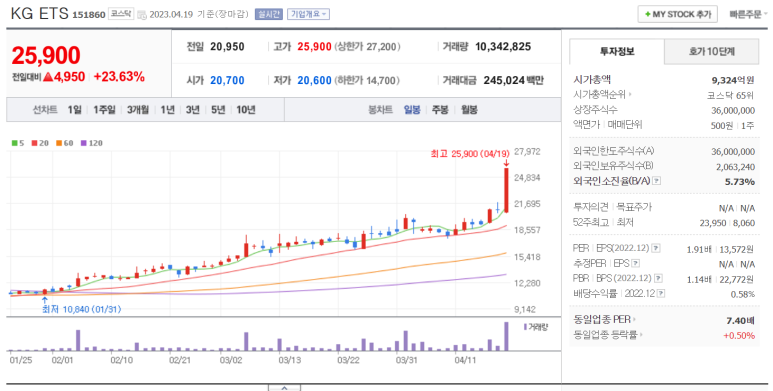Viewport: 773px width, 391px height.
Task: Select the 3년 chart period
Action: coord(193,109)
